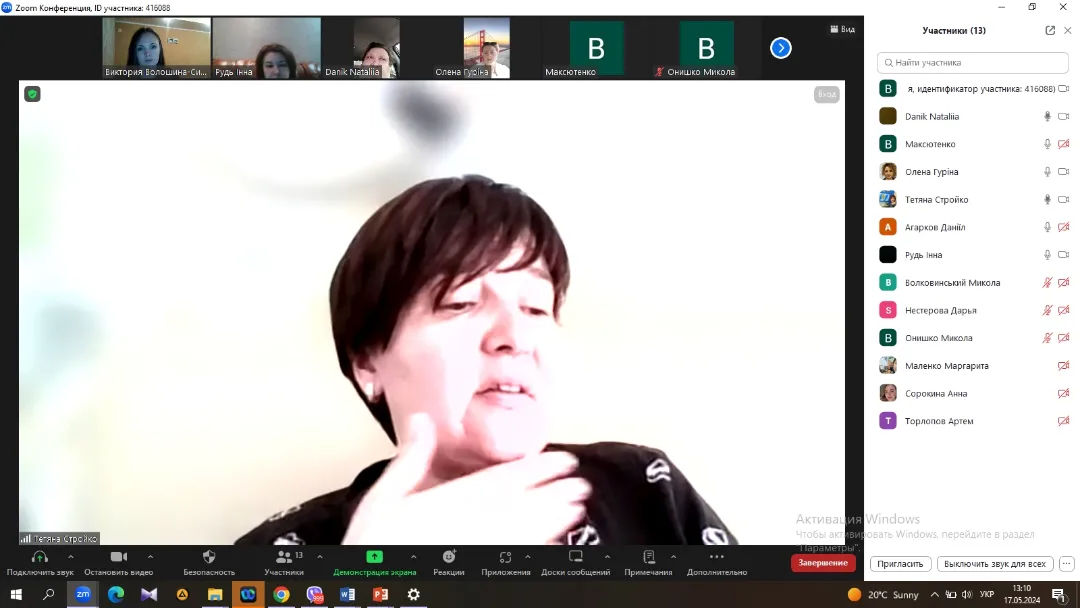
Task: Pop out the participants panel
Action: pyautogui.click(x=1050, y=30)
